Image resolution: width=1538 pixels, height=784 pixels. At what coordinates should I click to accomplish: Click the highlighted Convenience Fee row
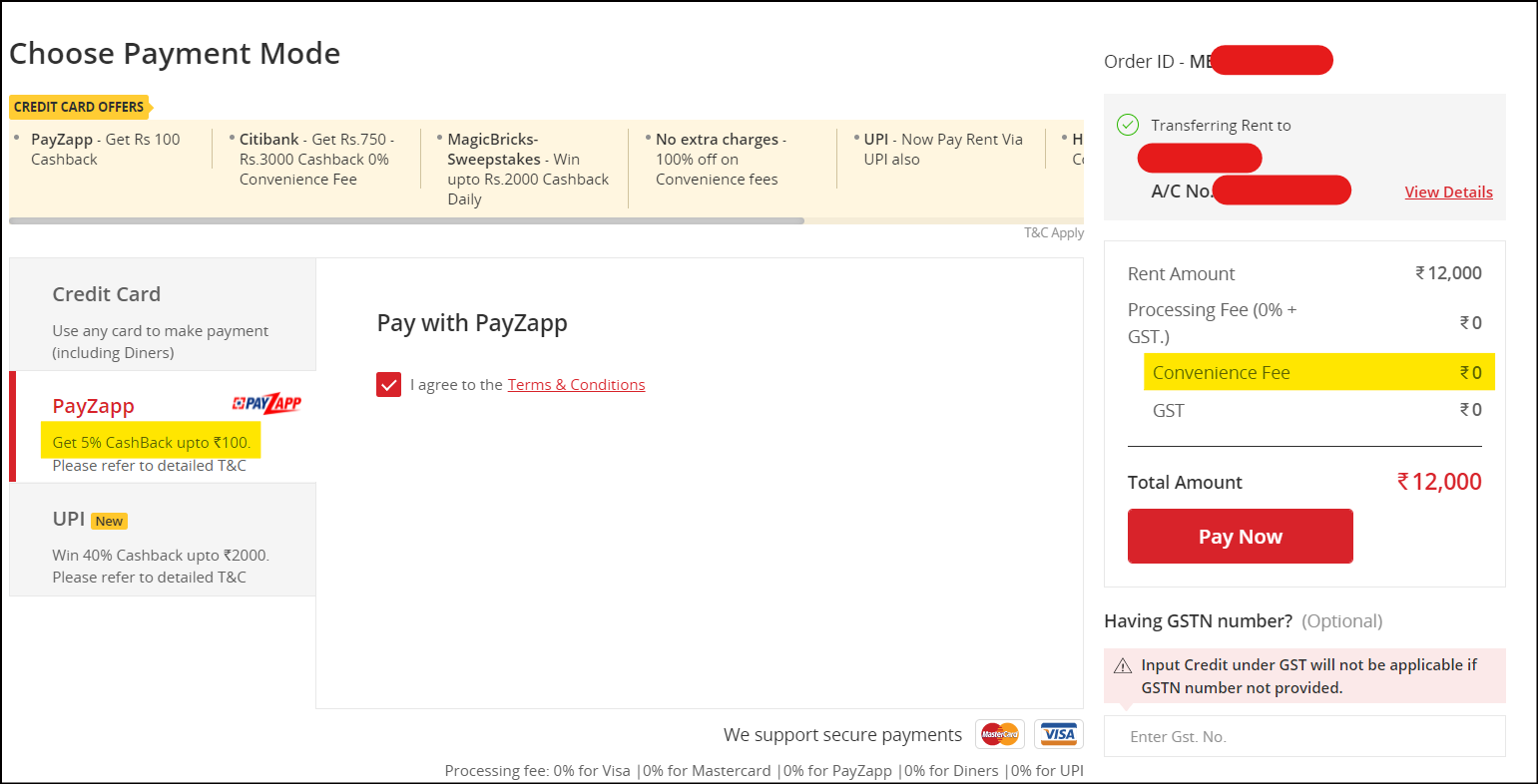1317,371
